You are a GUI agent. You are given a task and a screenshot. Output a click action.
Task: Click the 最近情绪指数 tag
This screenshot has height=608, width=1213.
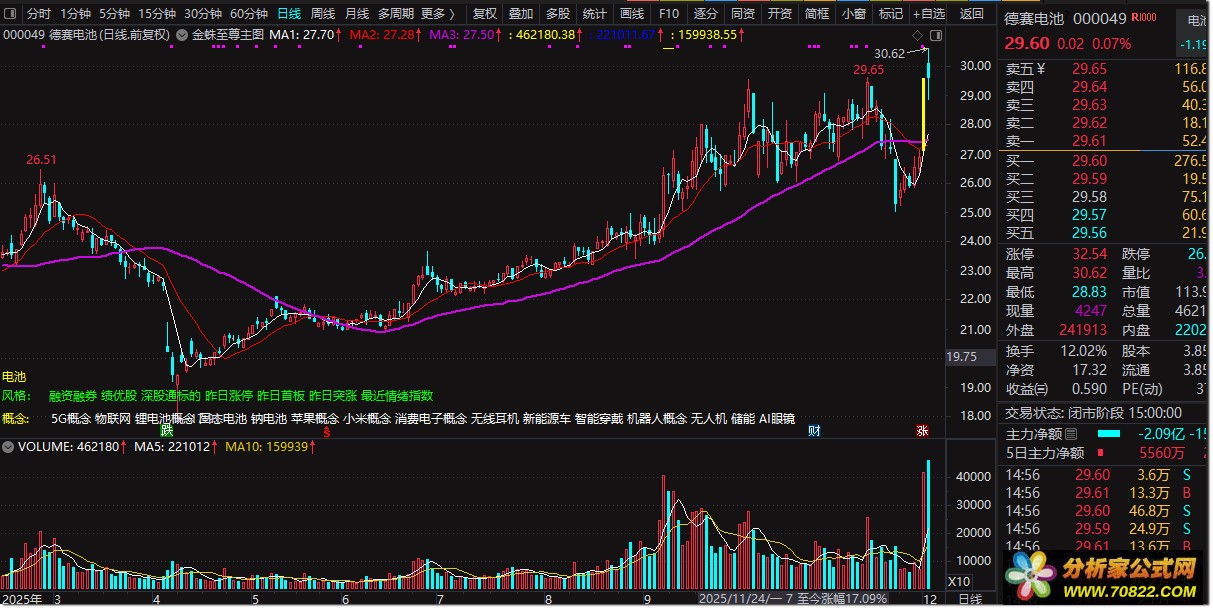(x=397, y=396)
